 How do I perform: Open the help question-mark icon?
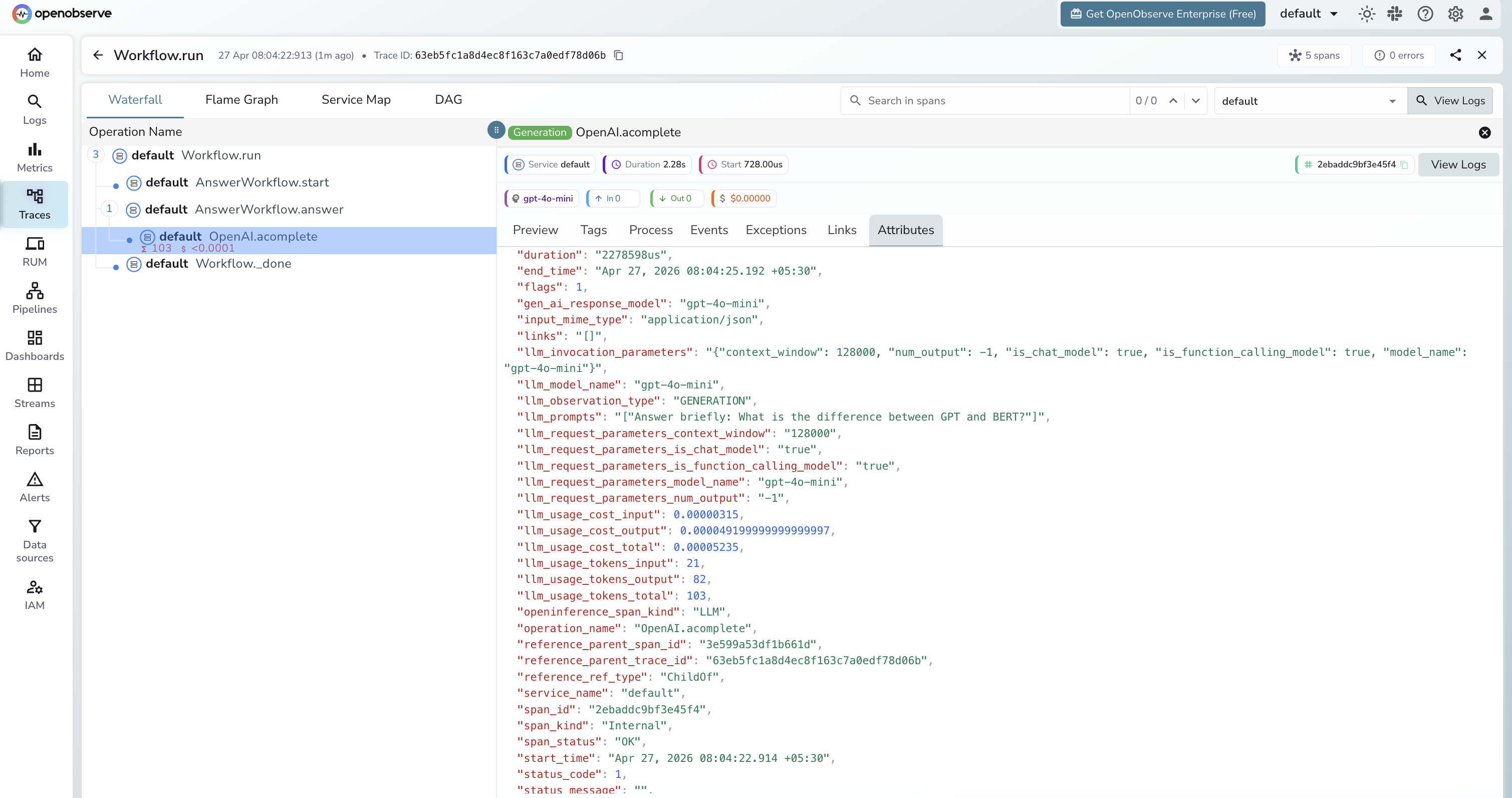click(x=1425, y=14)
